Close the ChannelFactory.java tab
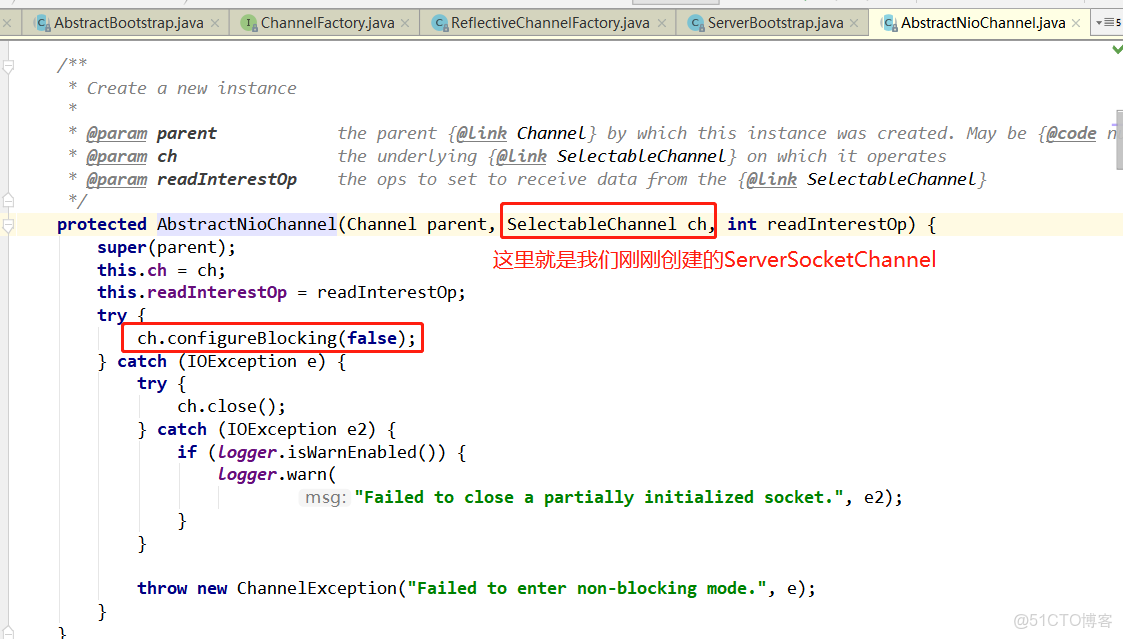Image resolution: width=1123 pixels, height=639 pixels. pyautogui.click(x=405, y=24)
